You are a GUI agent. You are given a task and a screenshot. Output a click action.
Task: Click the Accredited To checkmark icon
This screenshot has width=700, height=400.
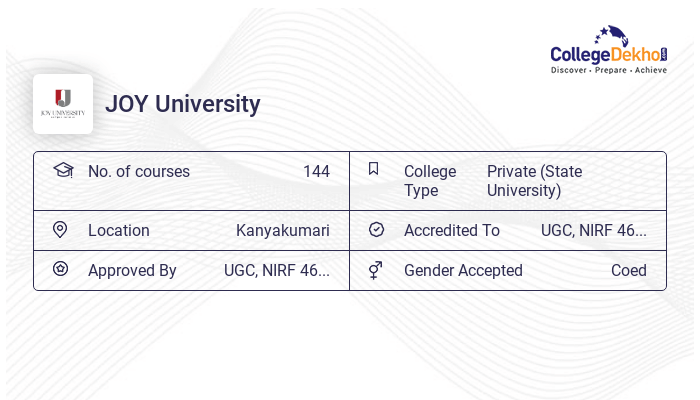coord(376,230)
